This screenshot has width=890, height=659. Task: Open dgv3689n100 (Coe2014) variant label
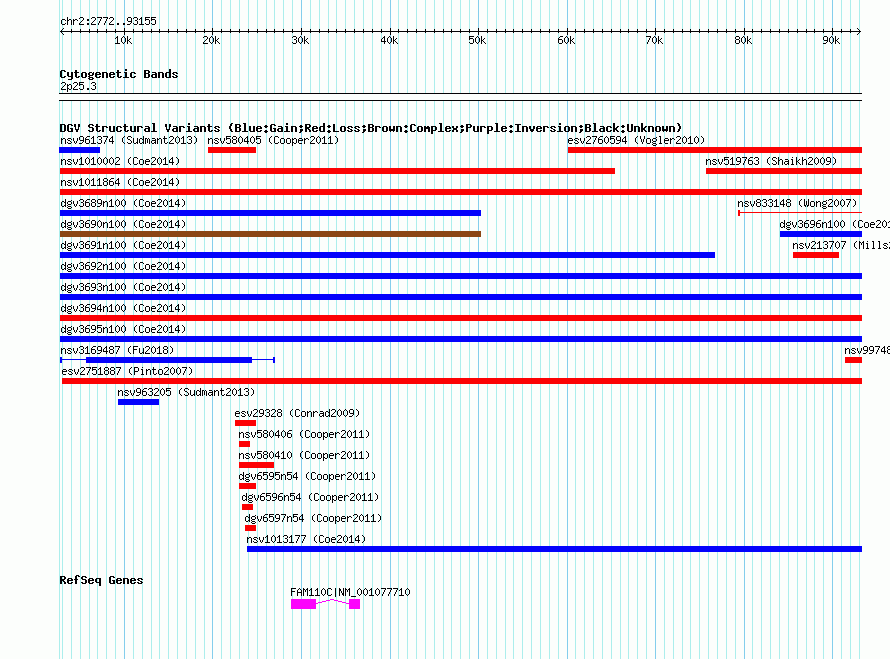(123, 203)
